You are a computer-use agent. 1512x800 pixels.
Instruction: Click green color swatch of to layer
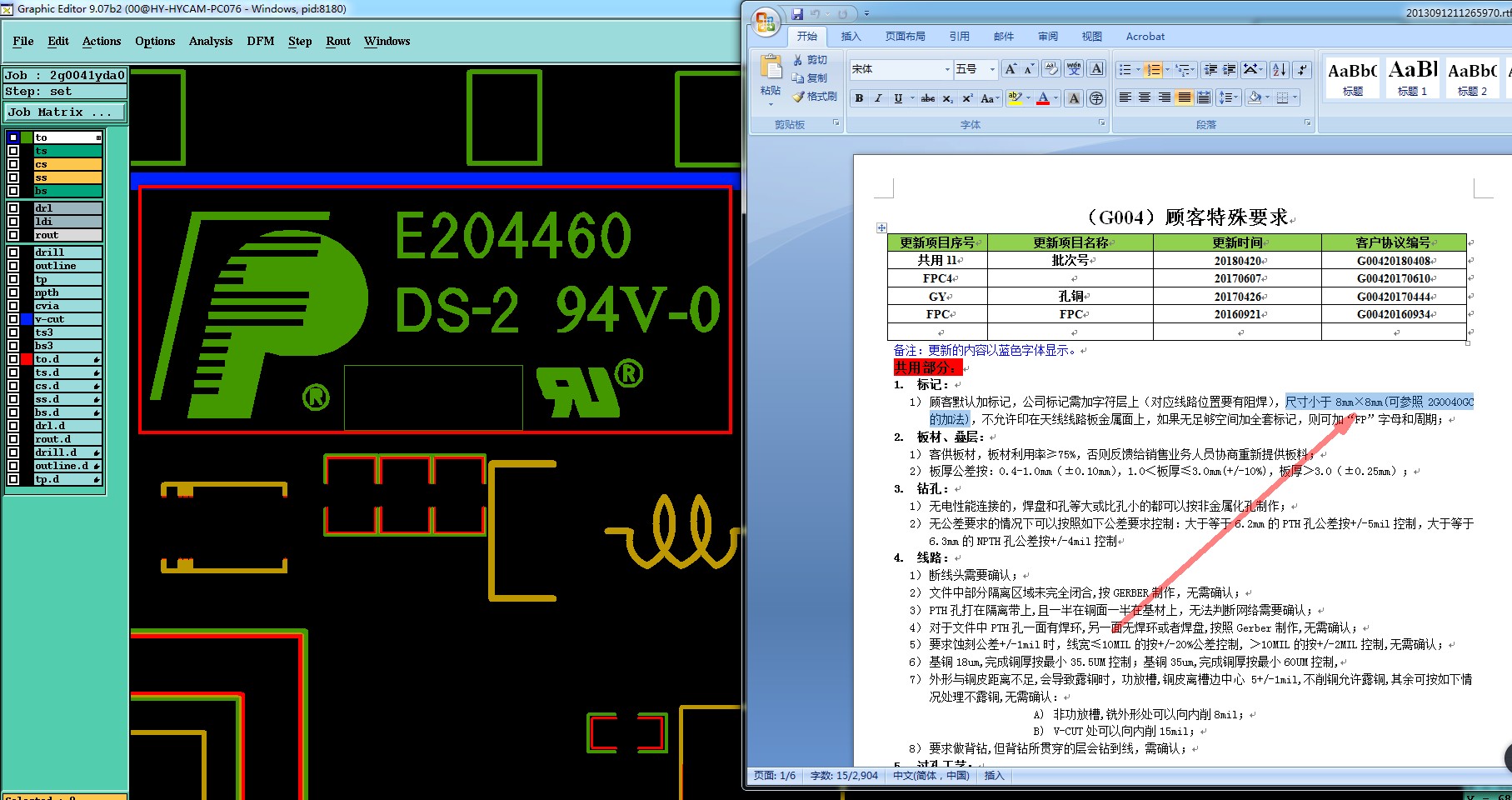pyautogui.click(x=27, y=137)
